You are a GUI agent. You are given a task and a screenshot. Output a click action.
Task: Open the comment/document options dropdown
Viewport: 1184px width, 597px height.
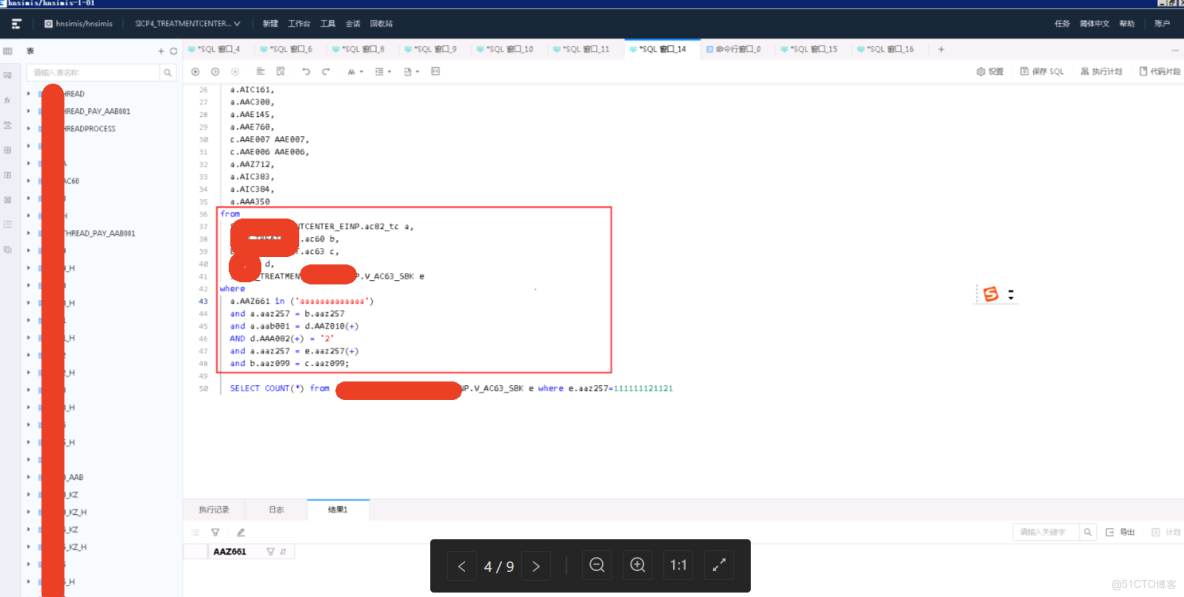click(411, 72)
